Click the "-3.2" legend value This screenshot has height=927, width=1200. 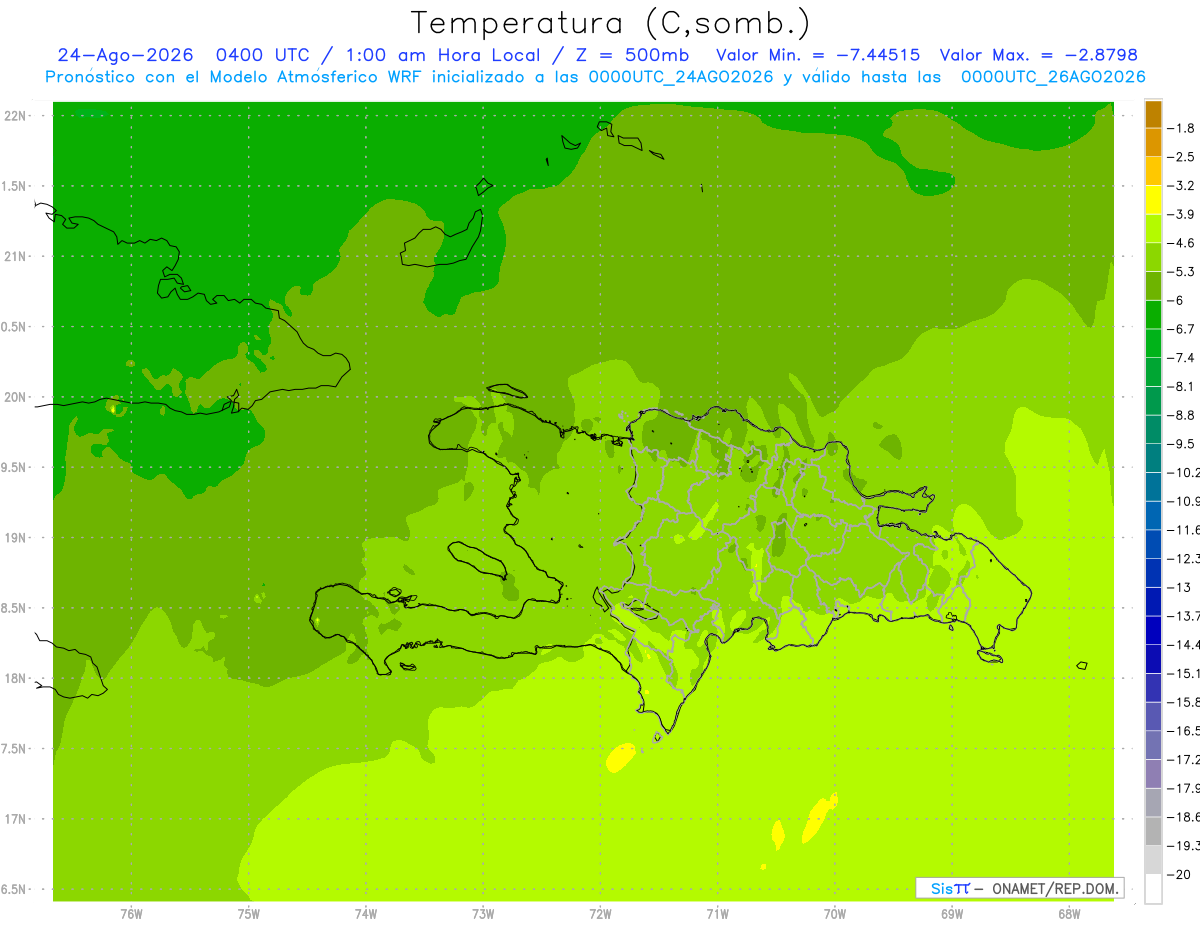[1181, 186]
